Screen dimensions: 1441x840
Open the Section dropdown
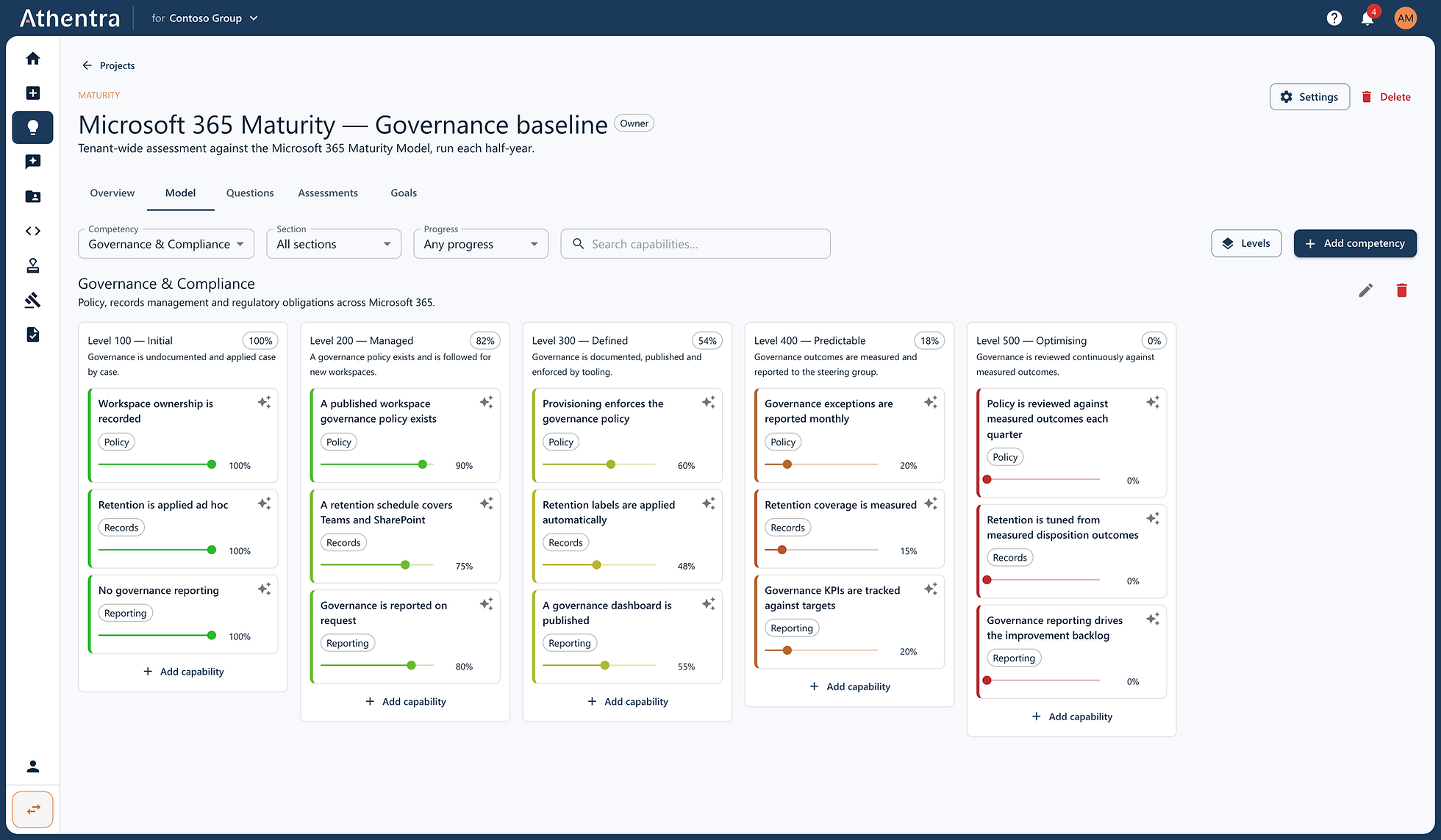pos(334,244)
